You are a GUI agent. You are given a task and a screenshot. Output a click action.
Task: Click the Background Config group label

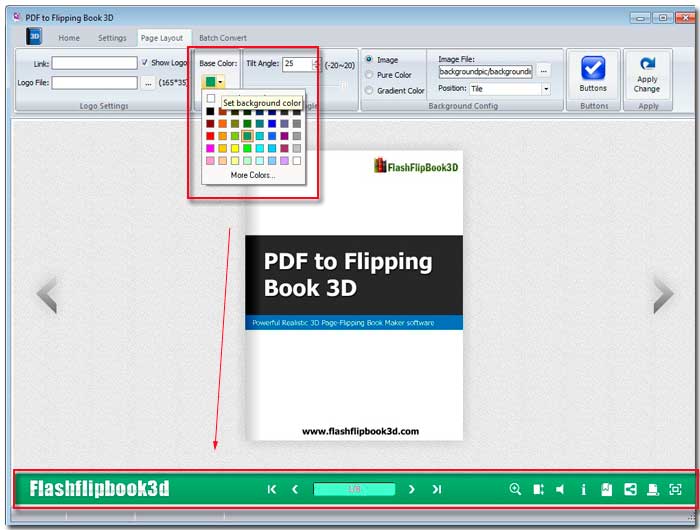463,106
